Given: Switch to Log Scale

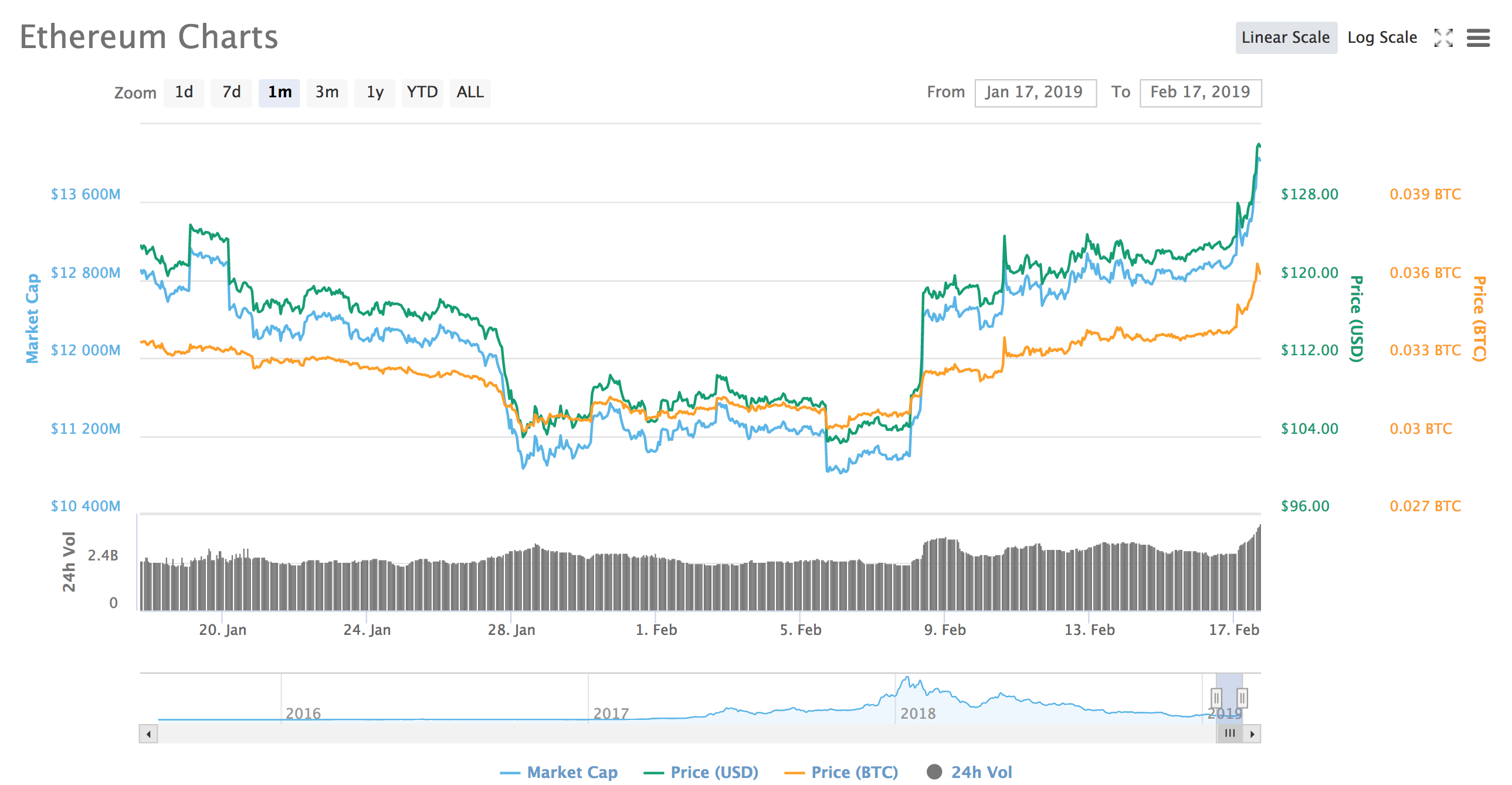Looking at the screenshot, I should (x=1382, y=38).
